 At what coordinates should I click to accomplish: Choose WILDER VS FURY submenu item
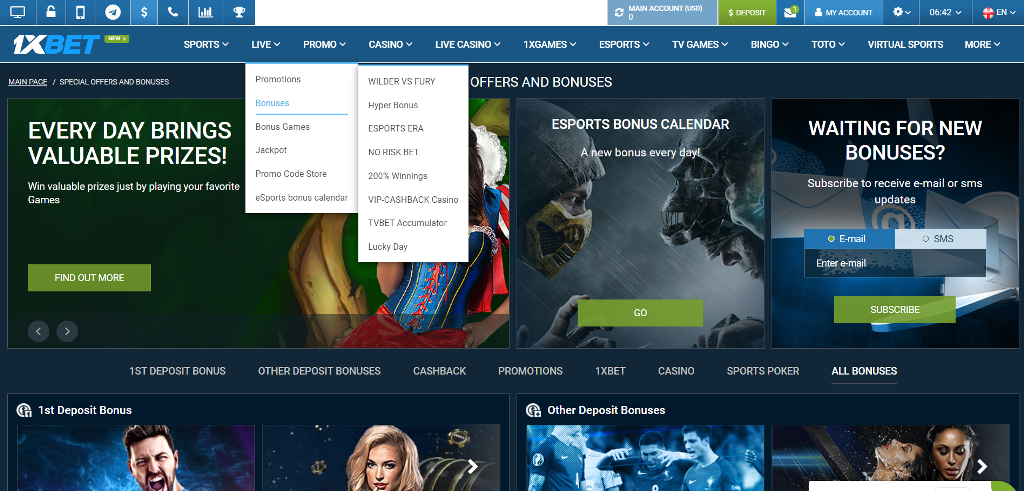point(402,82)
